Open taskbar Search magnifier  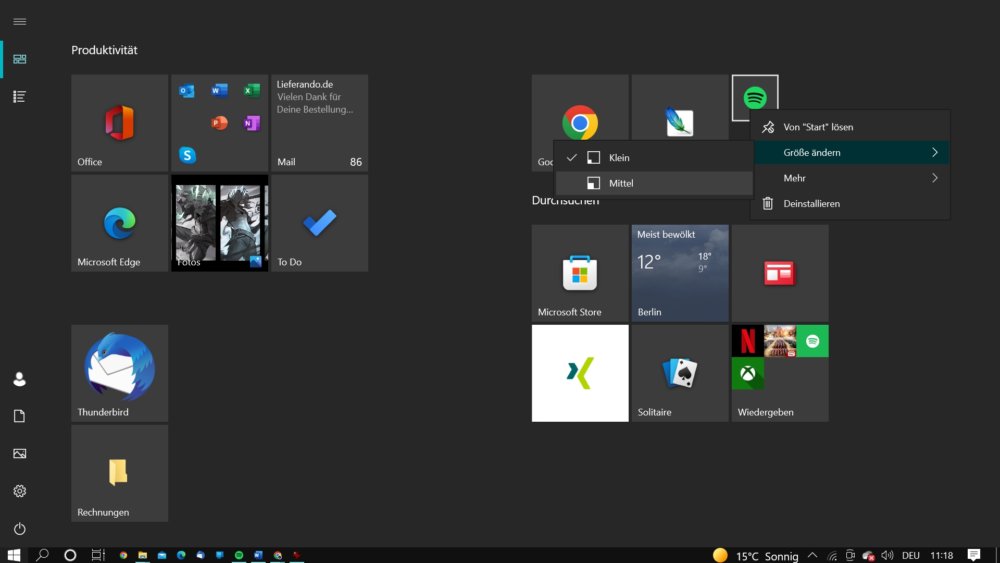[x=42, y=555]
